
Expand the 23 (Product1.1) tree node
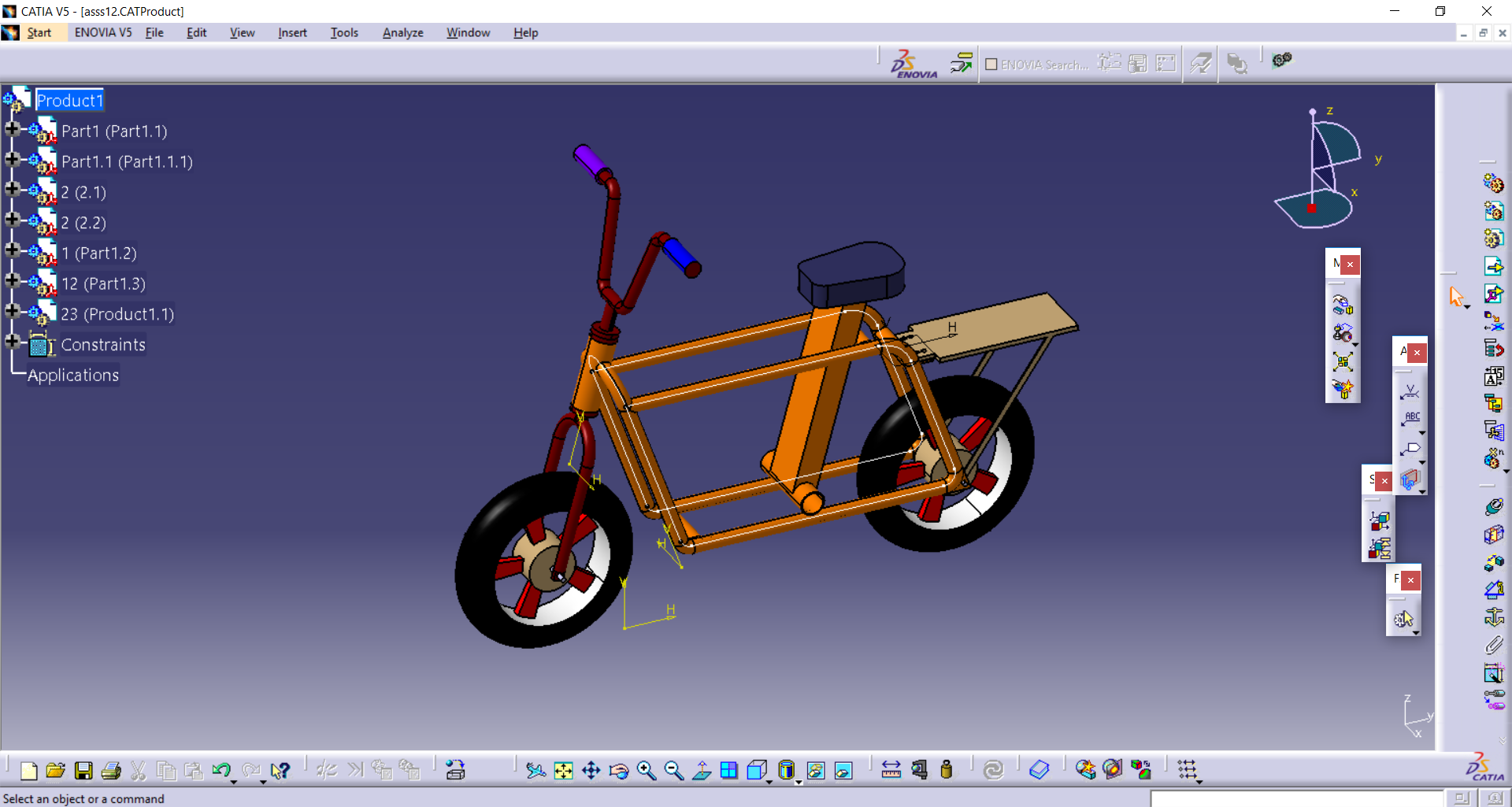click(x=12, y=311)
